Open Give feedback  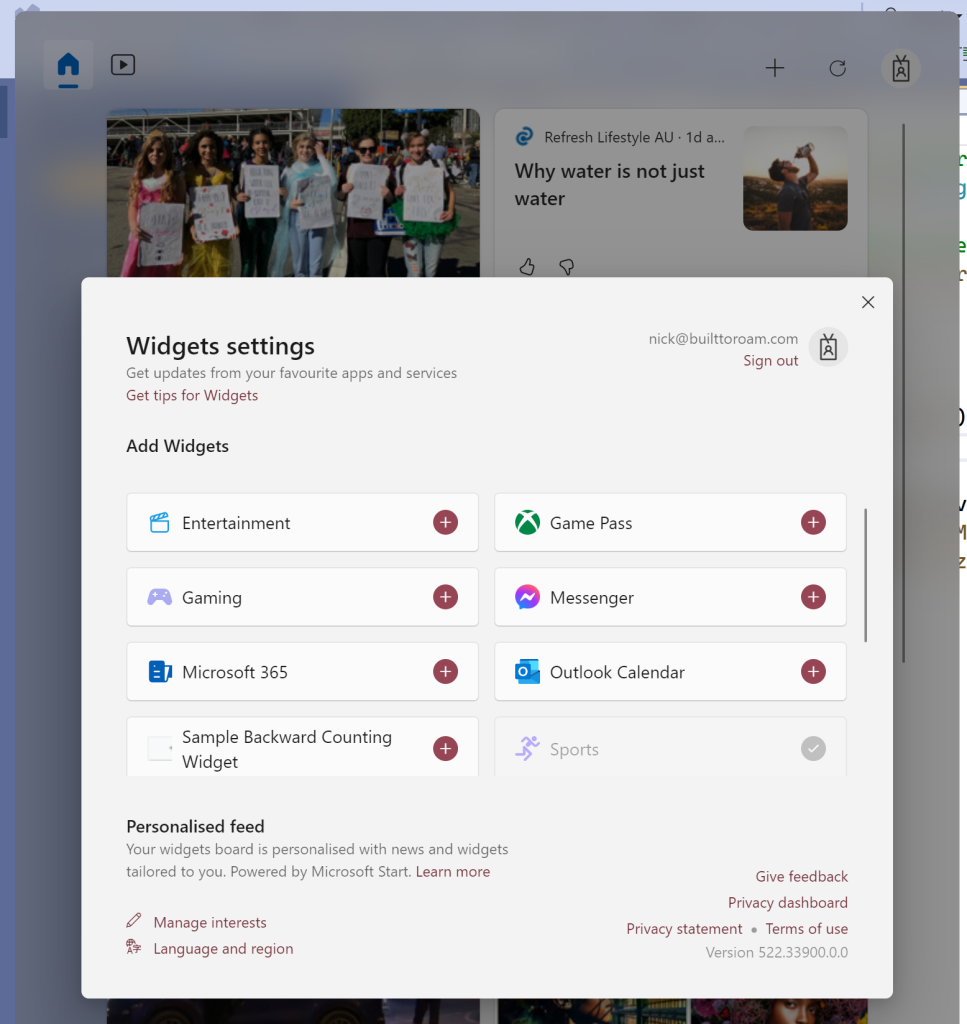pyautogui.click(x=801, y=876)
